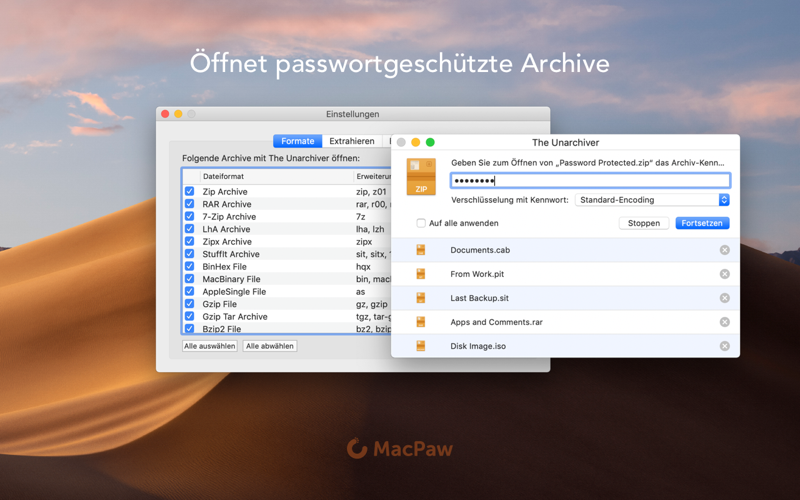Image resolution: width=800 pixels, height=500 pixels.
Task: Click the Alle auswählen button
Action: pos(210,346)
